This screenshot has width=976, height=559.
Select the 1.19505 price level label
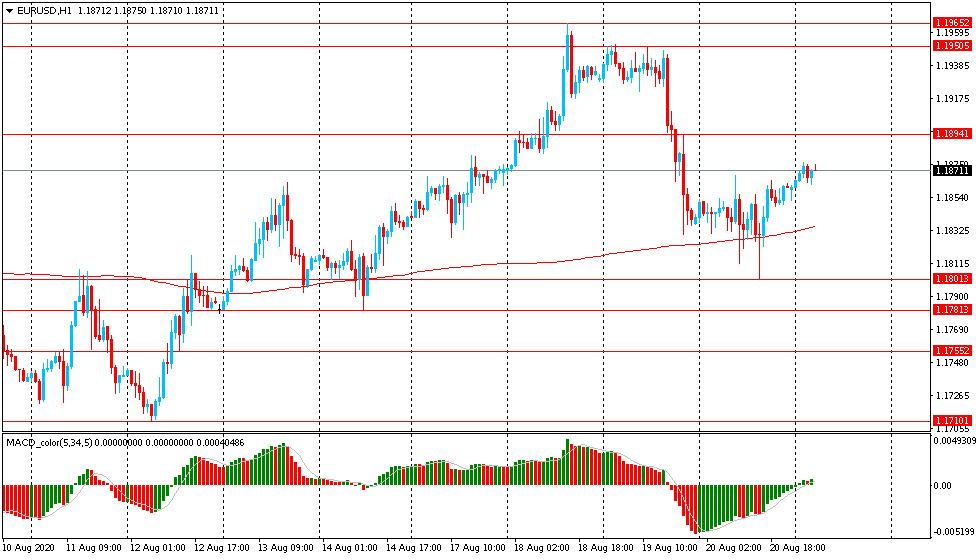[x=952, y=46]
